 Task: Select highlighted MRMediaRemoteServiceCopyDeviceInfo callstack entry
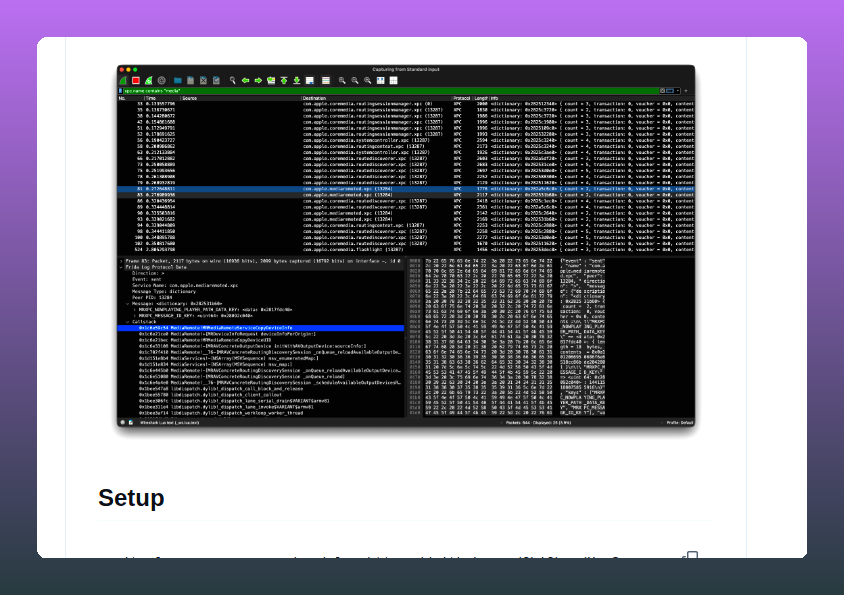click(x=261, y=328)
